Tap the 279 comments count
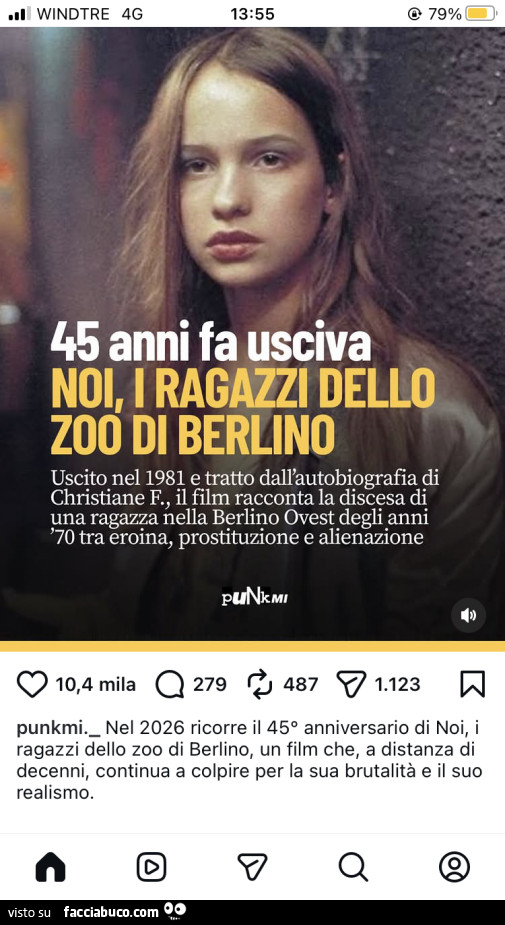The height and width of the screenshot is (925, 505). 210,684
